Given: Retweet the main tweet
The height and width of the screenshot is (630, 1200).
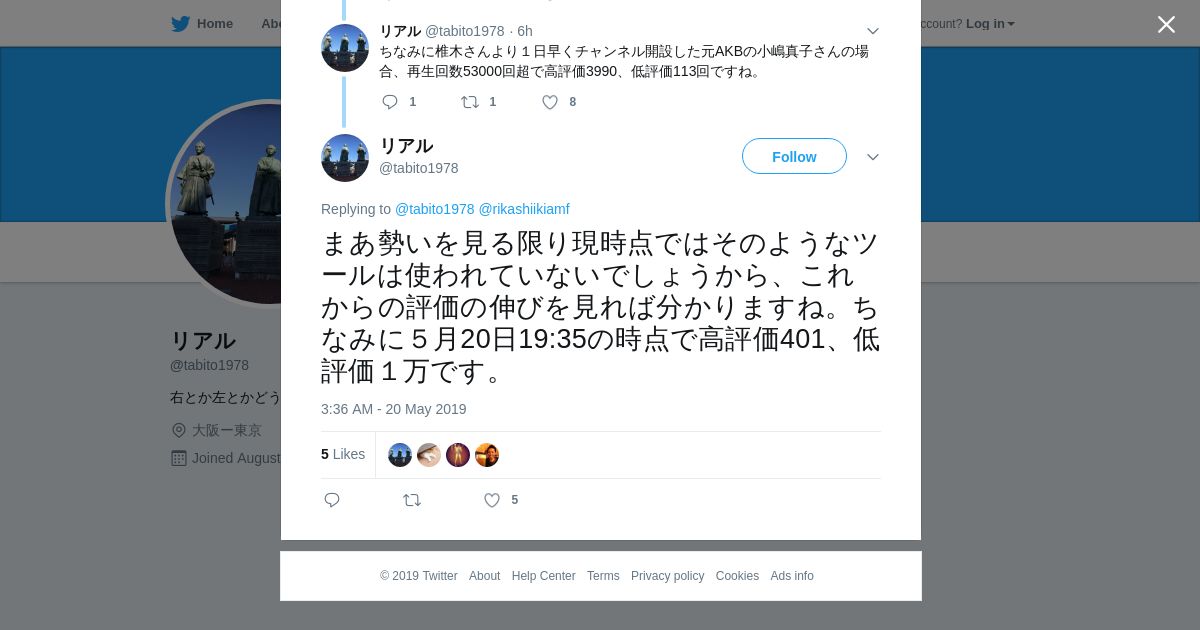Looking at the screenshot, I should (x=412, y=500).
